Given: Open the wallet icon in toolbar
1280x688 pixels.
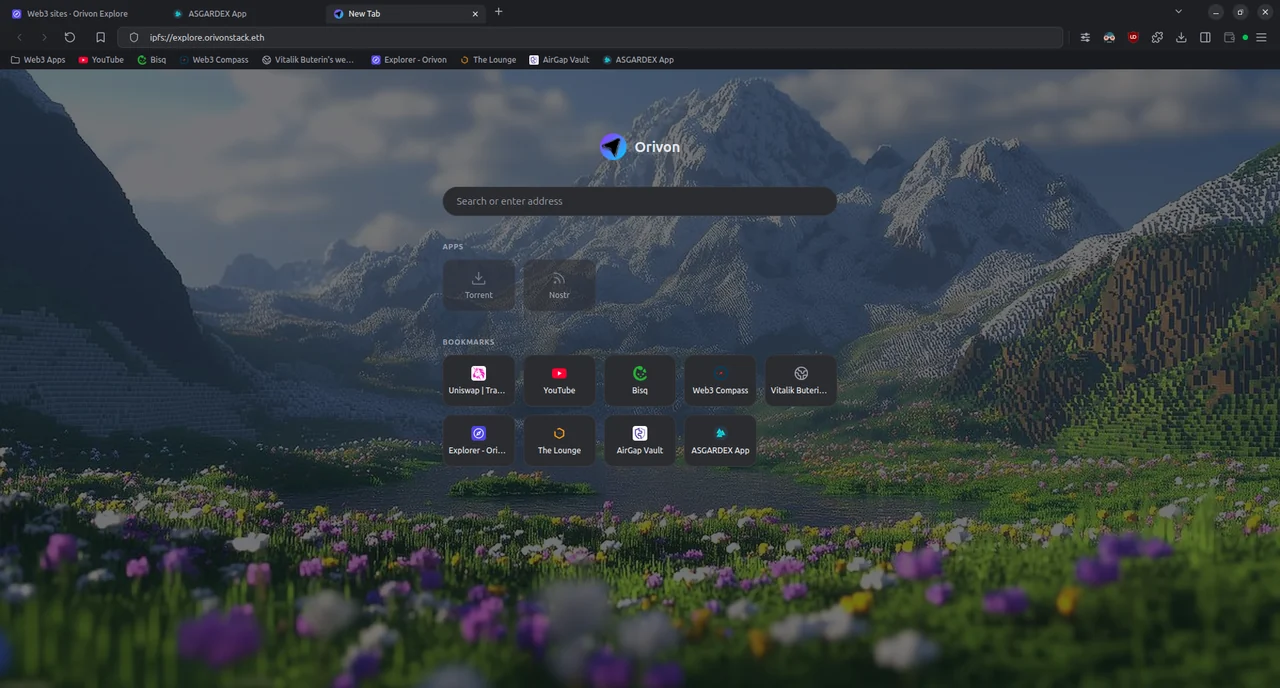Looking at the screenshot, I should (1229, 37).
